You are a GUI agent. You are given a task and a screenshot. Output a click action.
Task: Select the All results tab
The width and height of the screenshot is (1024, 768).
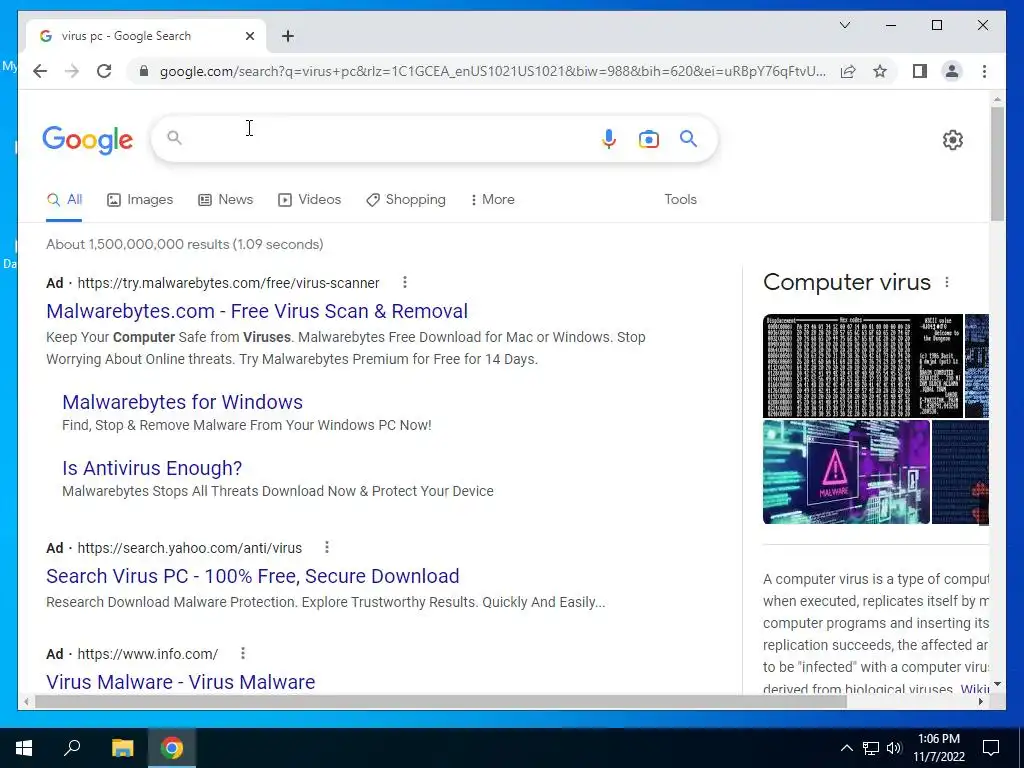click(64, 199)
